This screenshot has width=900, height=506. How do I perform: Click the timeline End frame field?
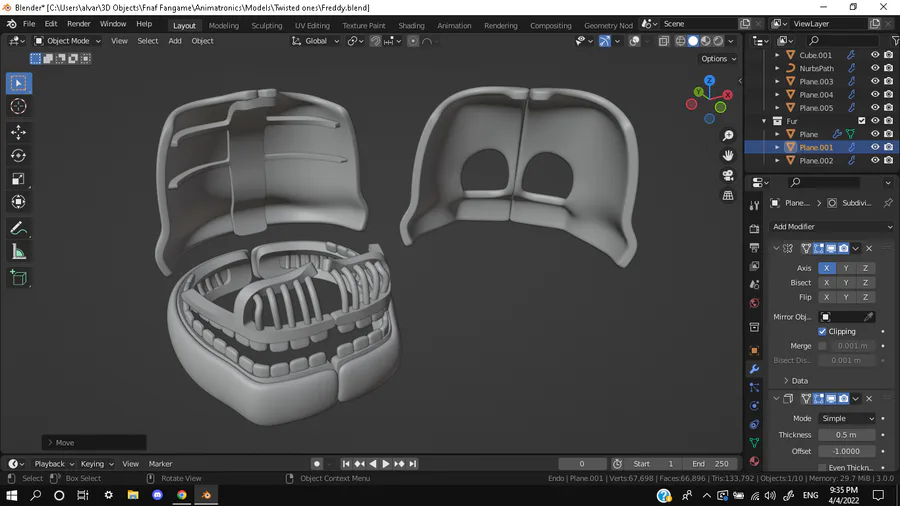pos(712,464)
